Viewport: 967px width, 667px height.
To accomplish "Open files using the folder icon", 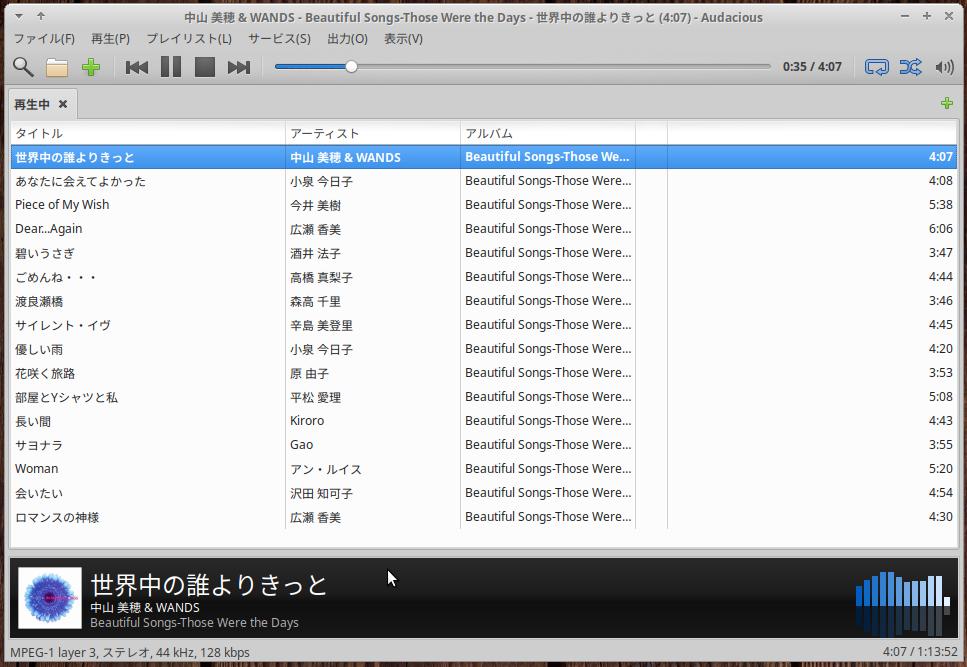I will (x=57, y=67).
